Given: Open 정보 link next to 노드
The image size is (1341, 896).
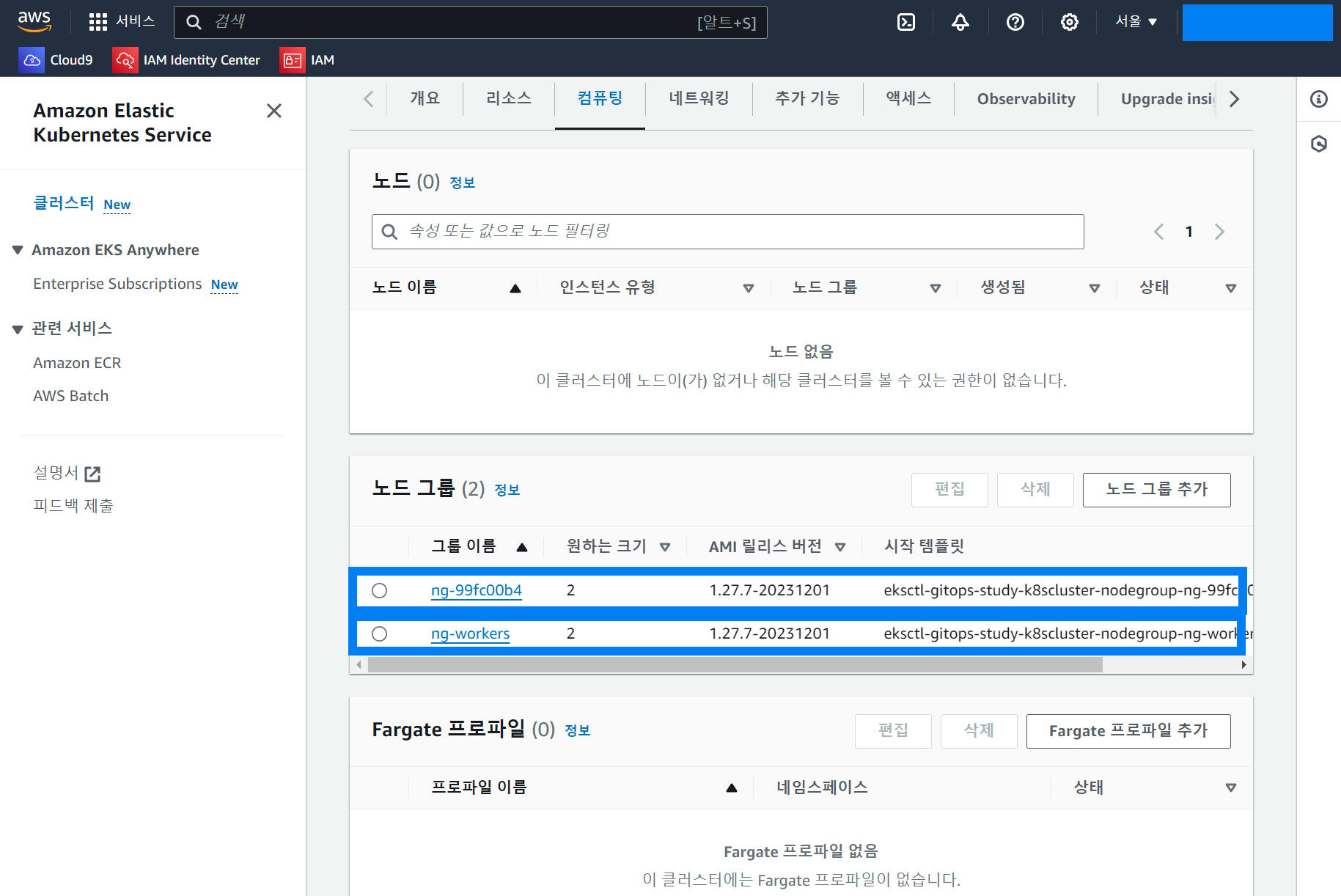Looking at the screenshot, I should pos(462,183).
